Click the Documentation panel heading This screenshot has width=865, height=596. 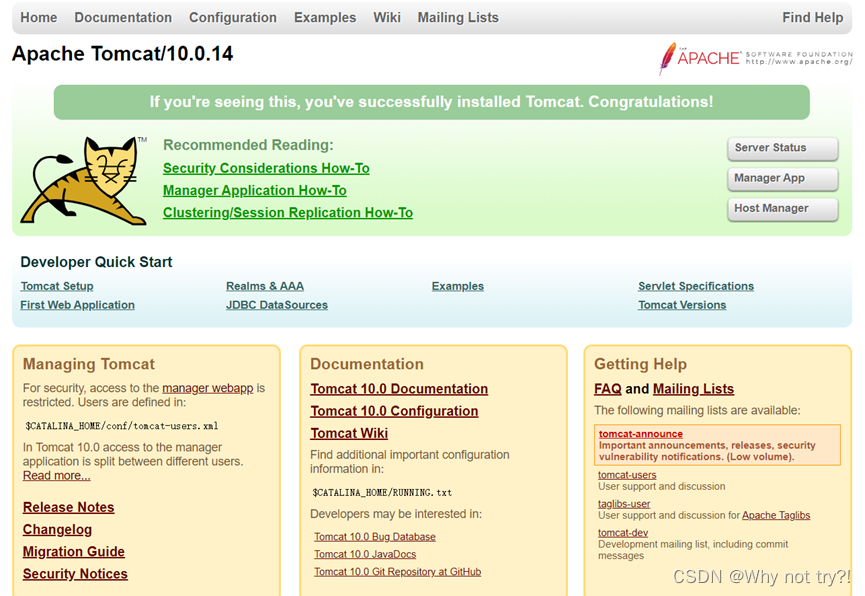[x=367, y=364]
